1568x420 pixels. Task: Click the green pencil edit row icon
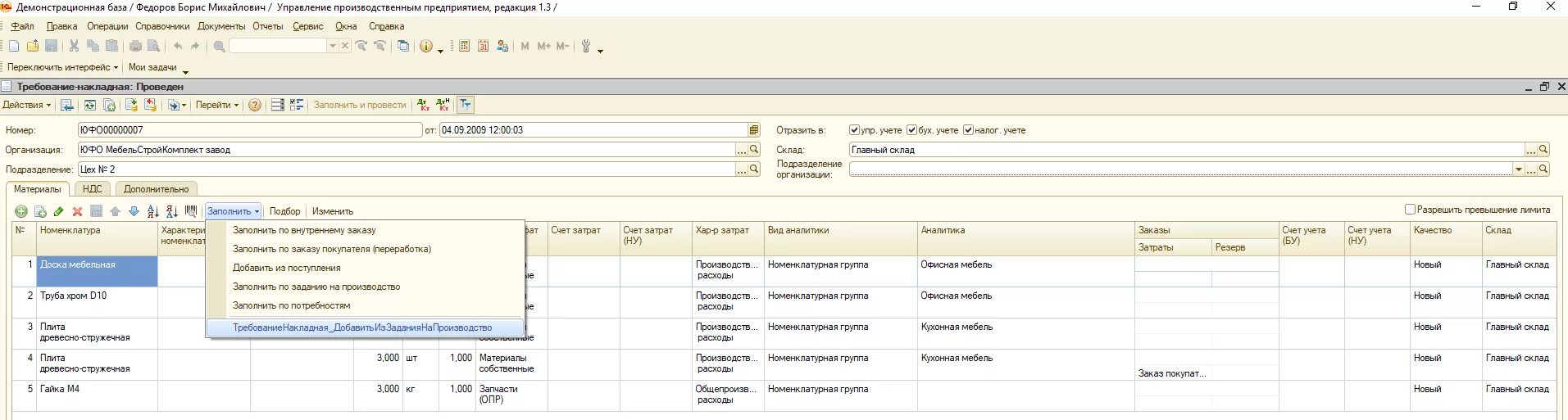(x=58, y=211)
